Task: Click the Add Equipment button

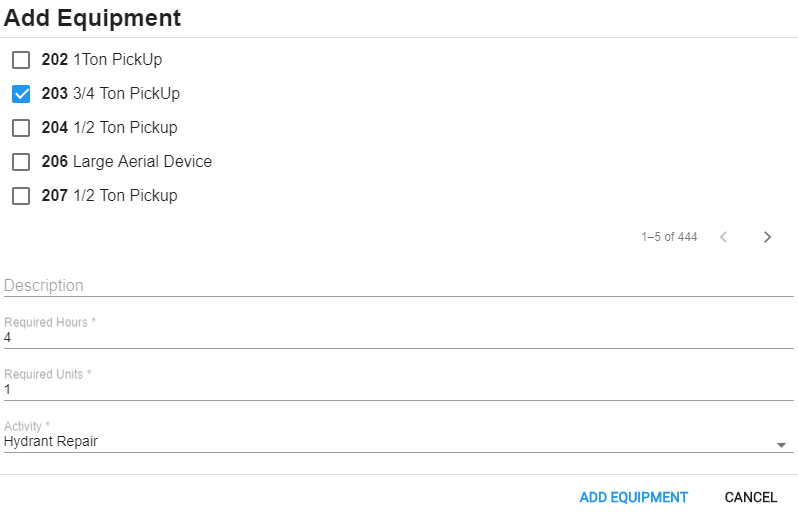Action: (633, 497)
